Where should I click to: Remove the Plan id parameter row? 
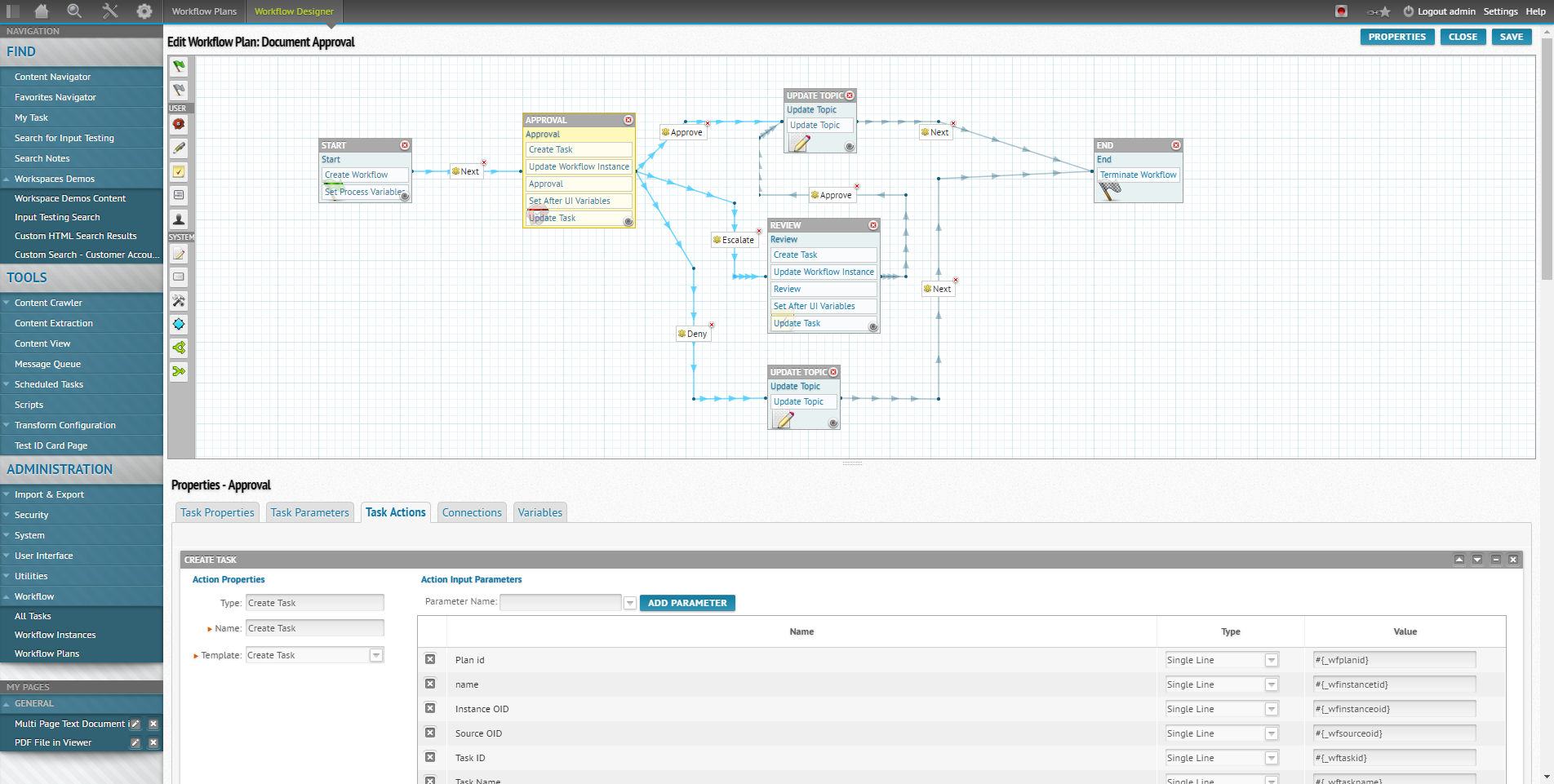click(x=430, y=659)
